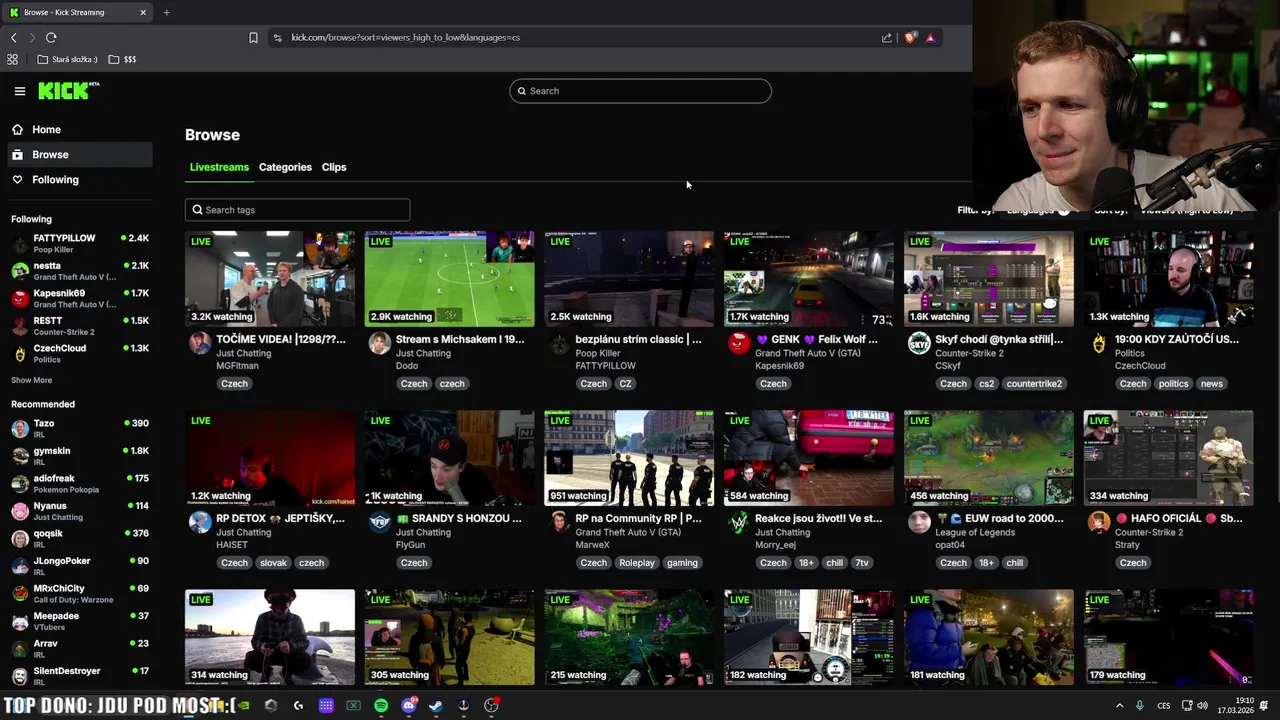Click the countertrike2 tag
The height and width of the screenshot is (720, 1280).
click(x=1033, y=383)
